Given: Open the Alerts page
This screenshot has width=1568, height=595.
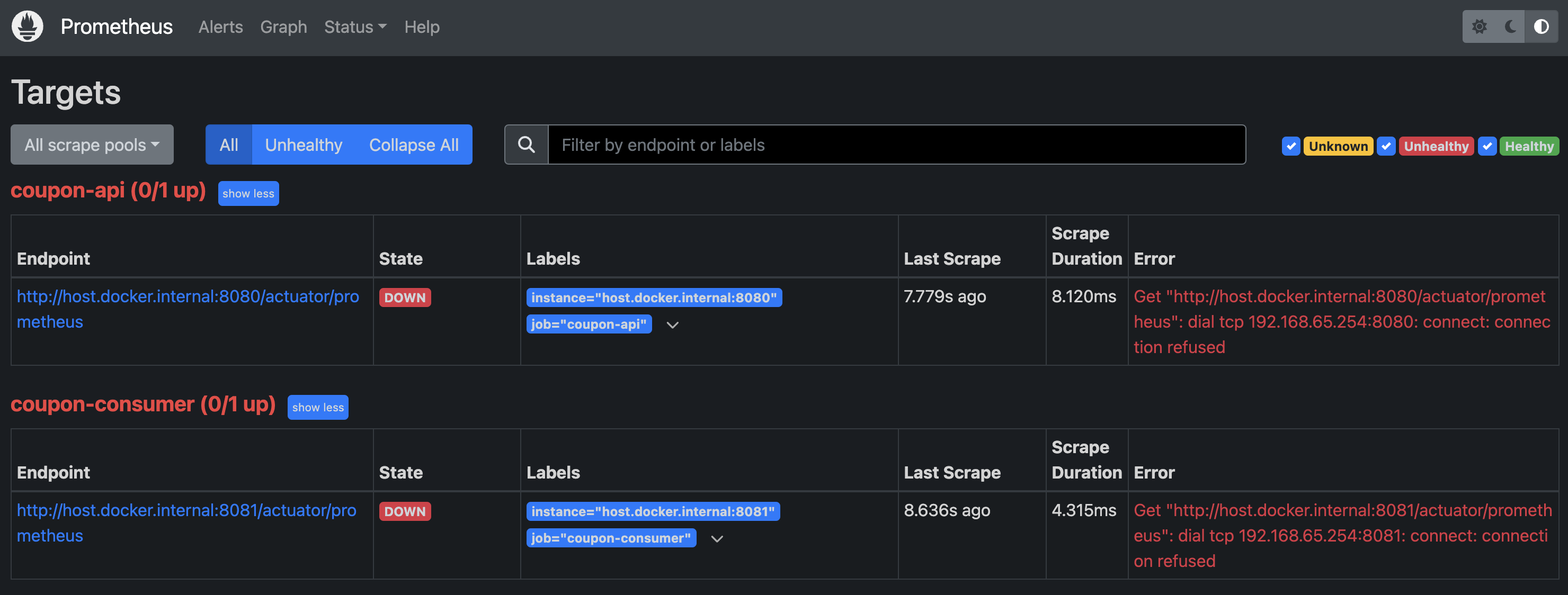Looking at the screenshot, I should pyautogui.click(x=220, y=27).
